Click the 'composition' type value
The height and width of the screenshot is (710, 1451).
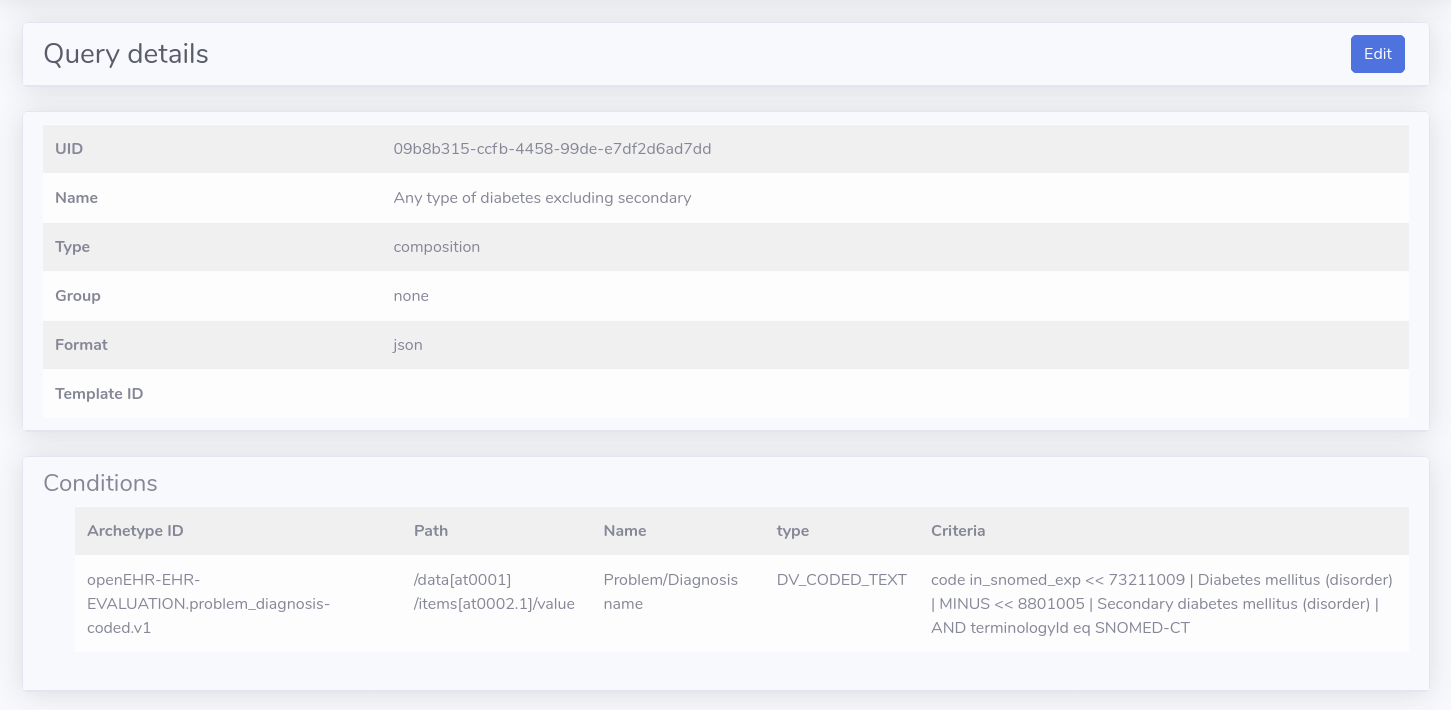pos(436,247)
